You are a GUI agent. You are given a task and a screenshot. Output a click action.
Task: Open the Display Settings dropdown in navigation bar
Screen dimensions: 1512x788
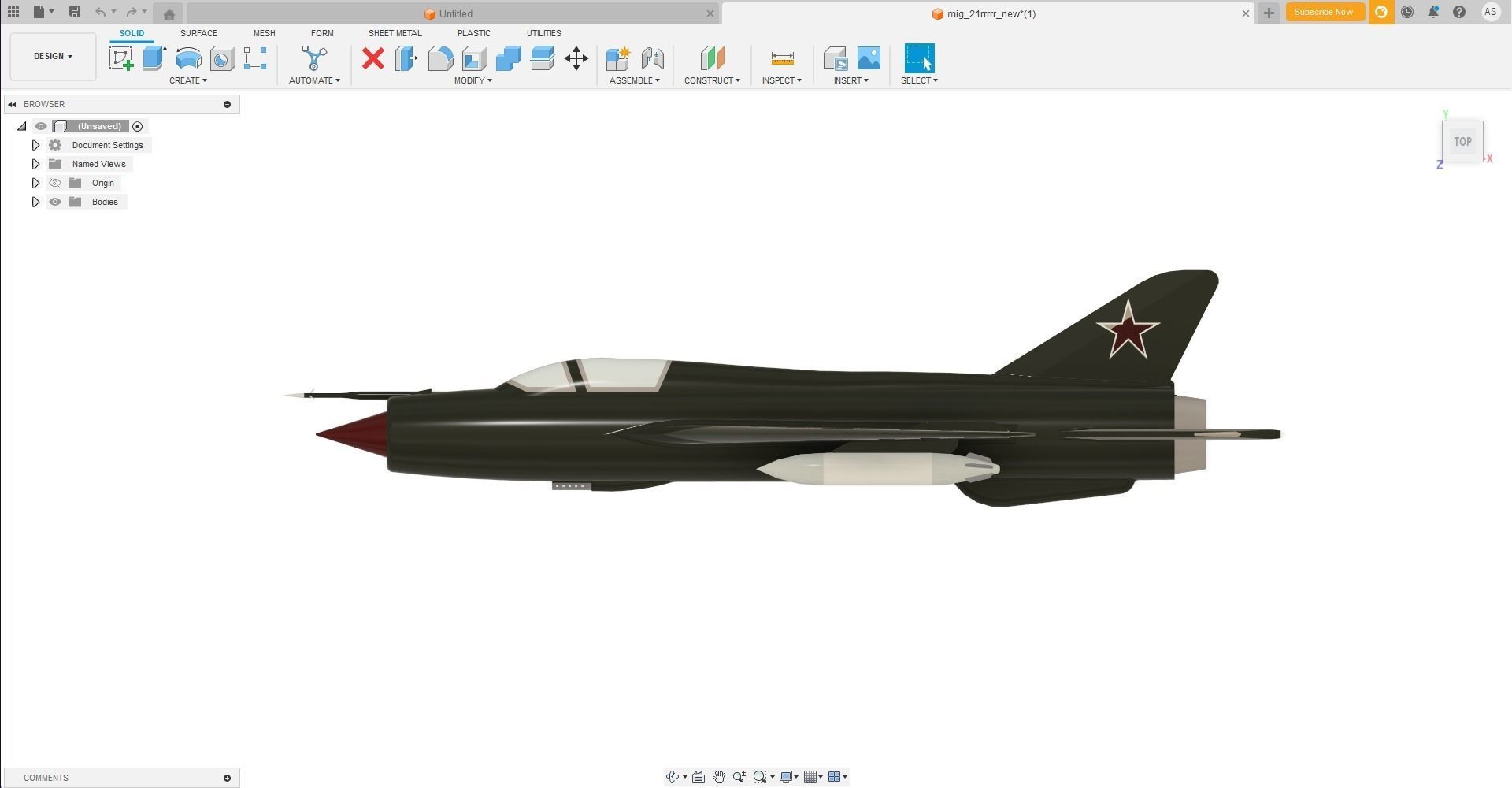point(788,777)
